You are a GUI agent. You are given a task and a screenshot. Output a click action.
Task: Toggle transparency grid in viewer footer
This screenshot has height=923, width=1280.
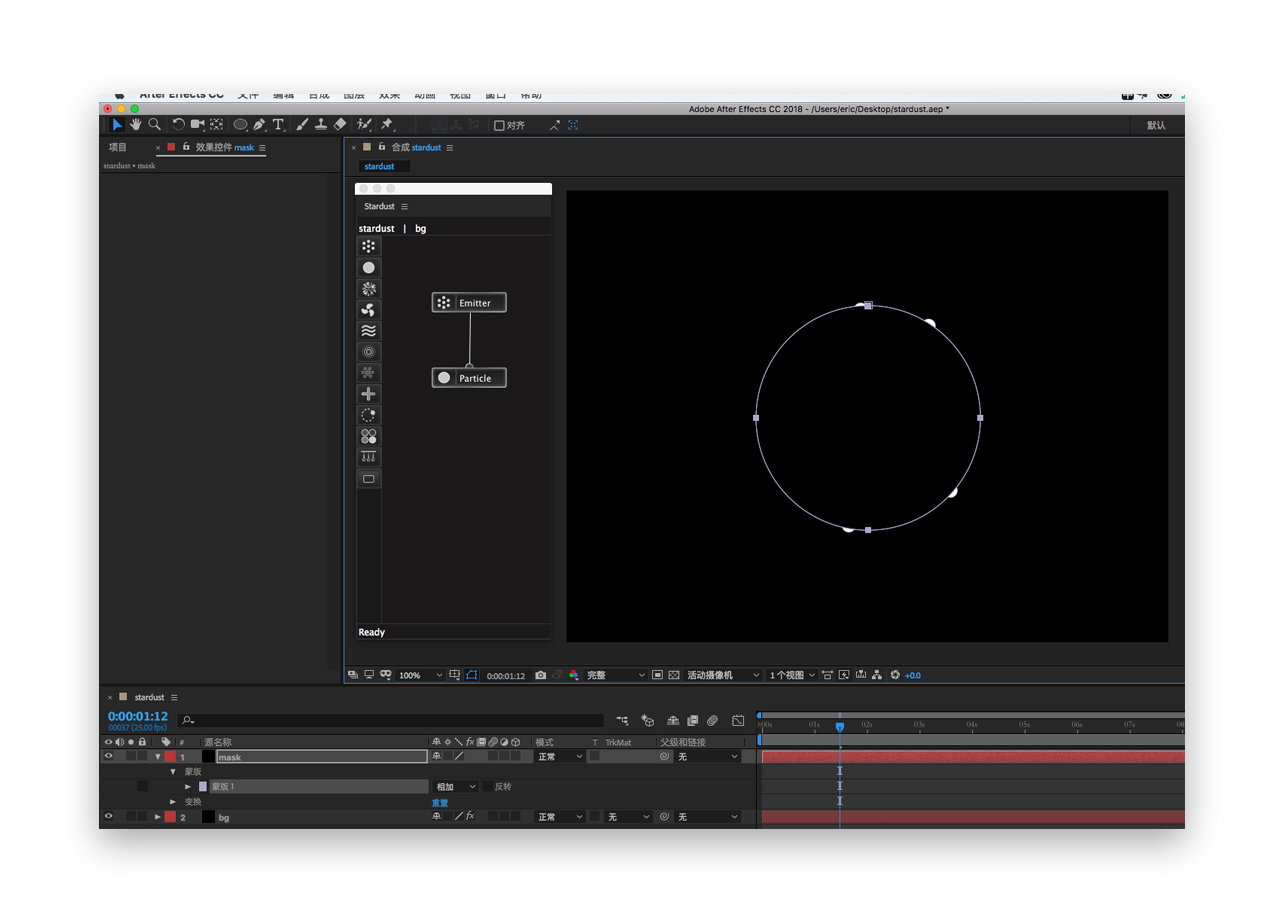coord(674,675)
